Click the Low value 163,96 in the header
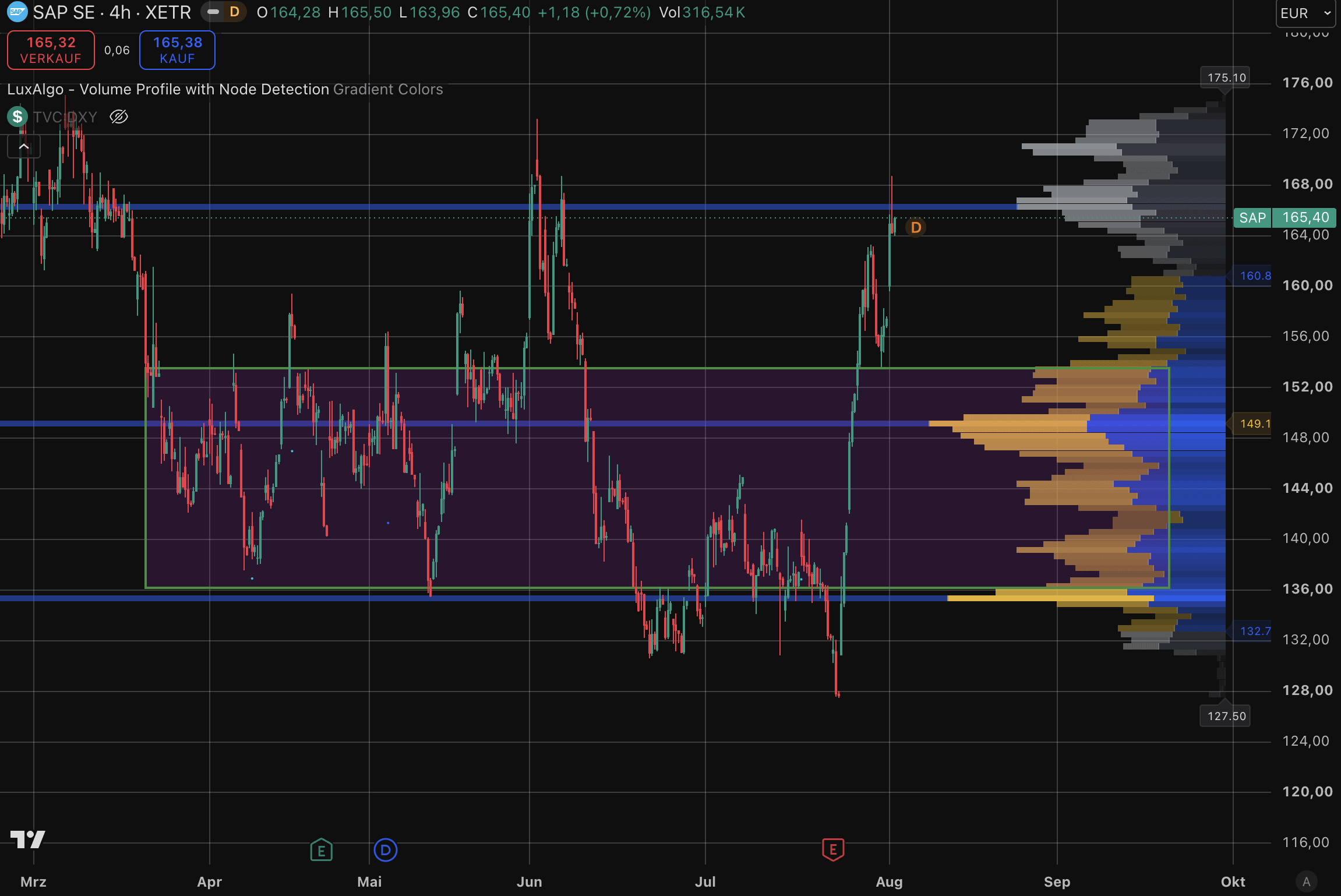 (435, 12)
